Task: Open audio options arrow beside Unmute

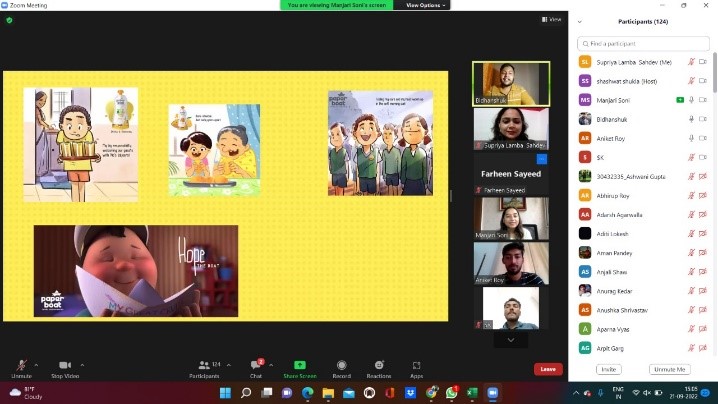Action: (36, 365)
